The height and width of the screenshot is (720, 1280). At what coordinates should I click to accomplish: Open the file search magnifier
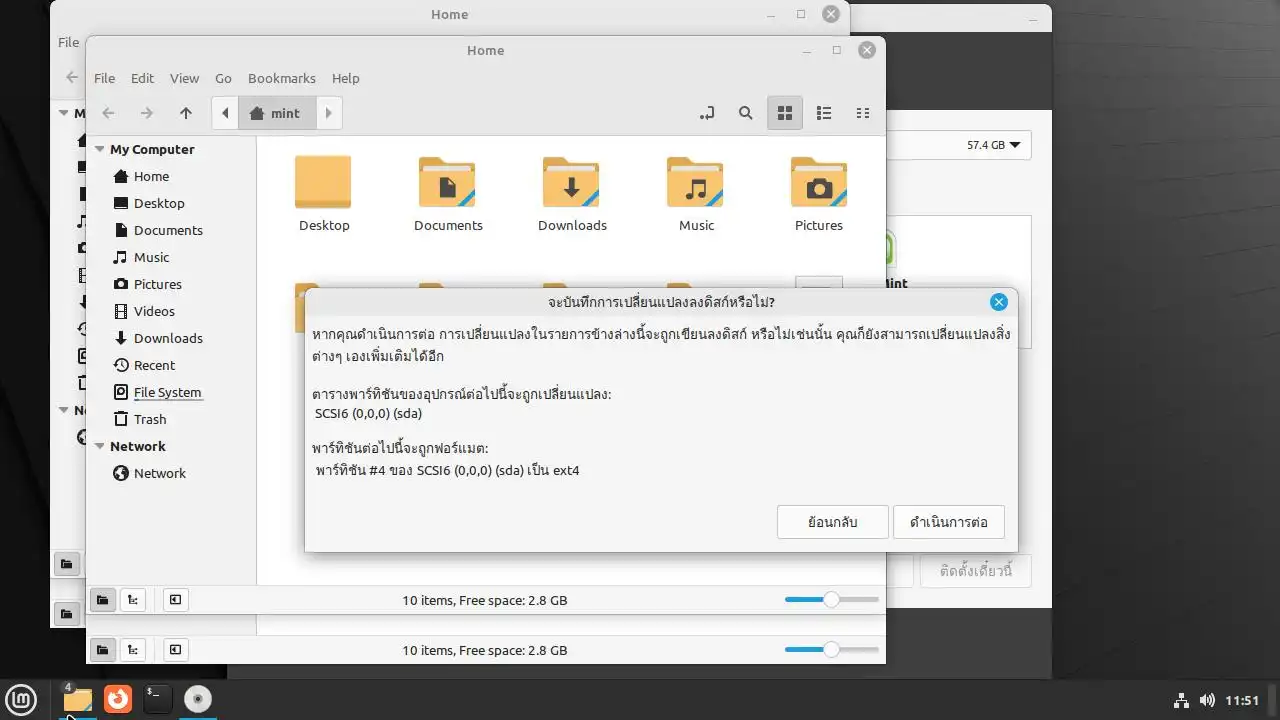coord(746,113)
